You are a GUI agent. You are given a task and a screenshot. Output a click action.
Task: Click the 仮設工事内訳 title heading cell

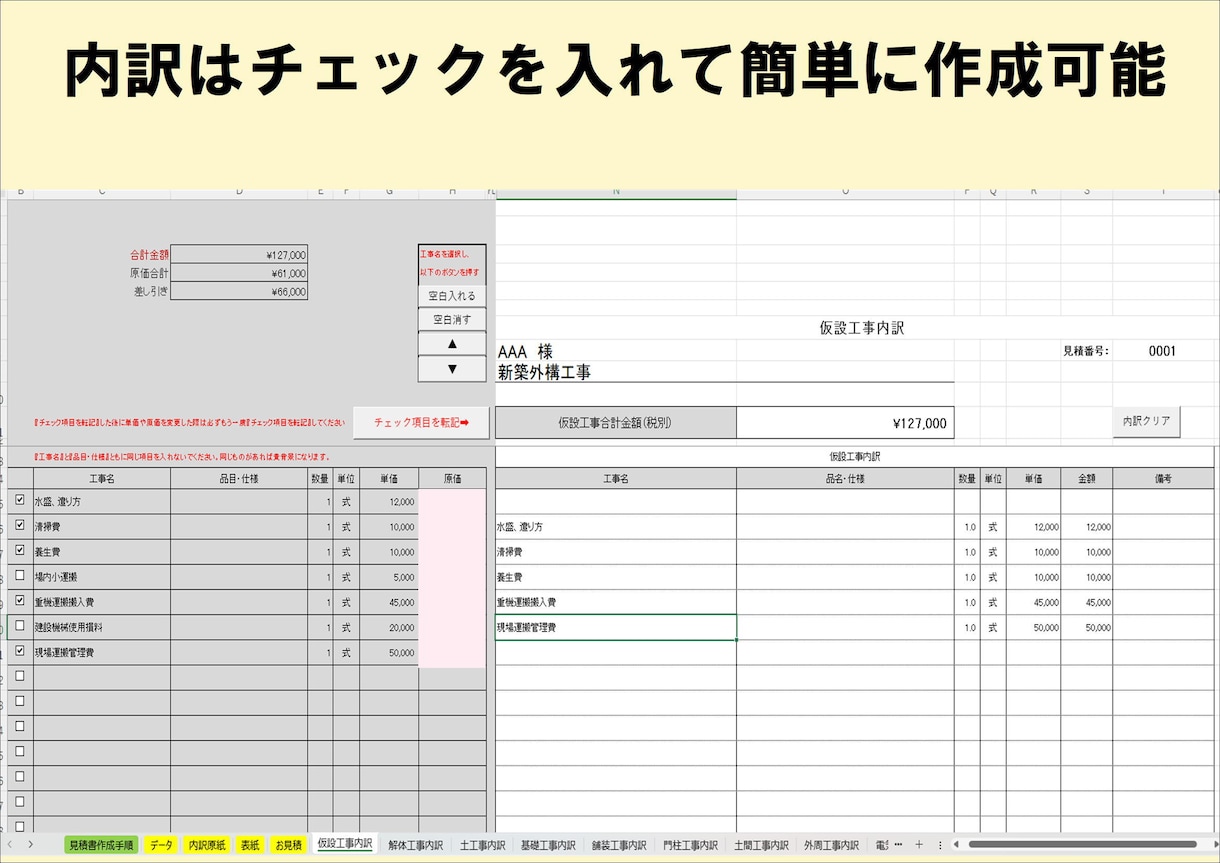pos(861,328)
